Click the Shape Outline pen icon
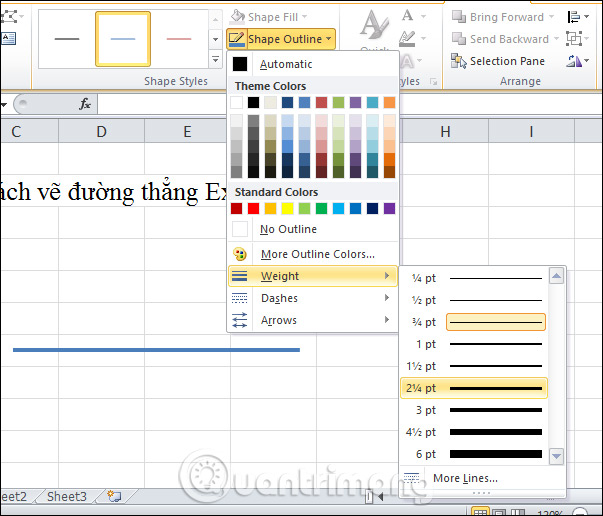Screen dimensions: 603x516 [237, 39]
